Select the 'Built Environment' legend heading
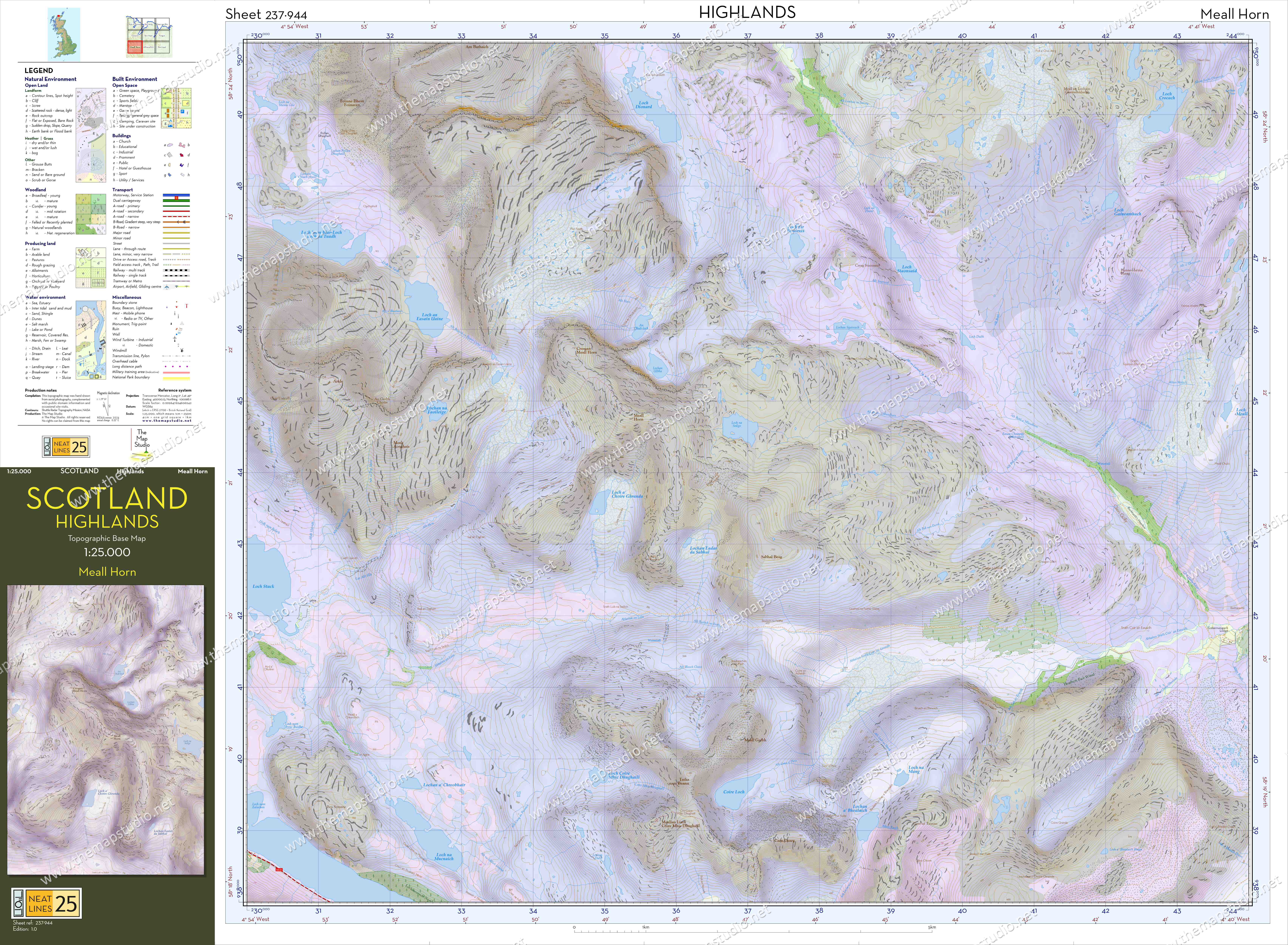The height and width of the screenshot is (945, 1288). coord(135,79)
